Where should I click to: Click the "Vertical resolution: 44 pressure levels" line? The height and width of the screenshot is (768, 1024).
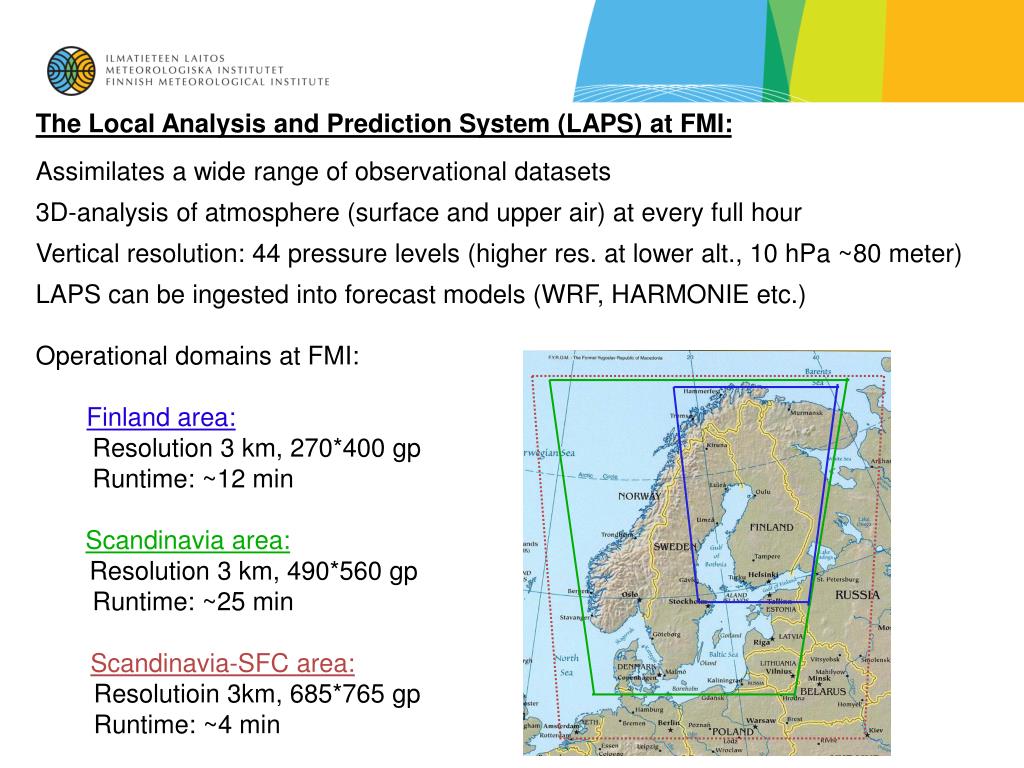[499, 254]
